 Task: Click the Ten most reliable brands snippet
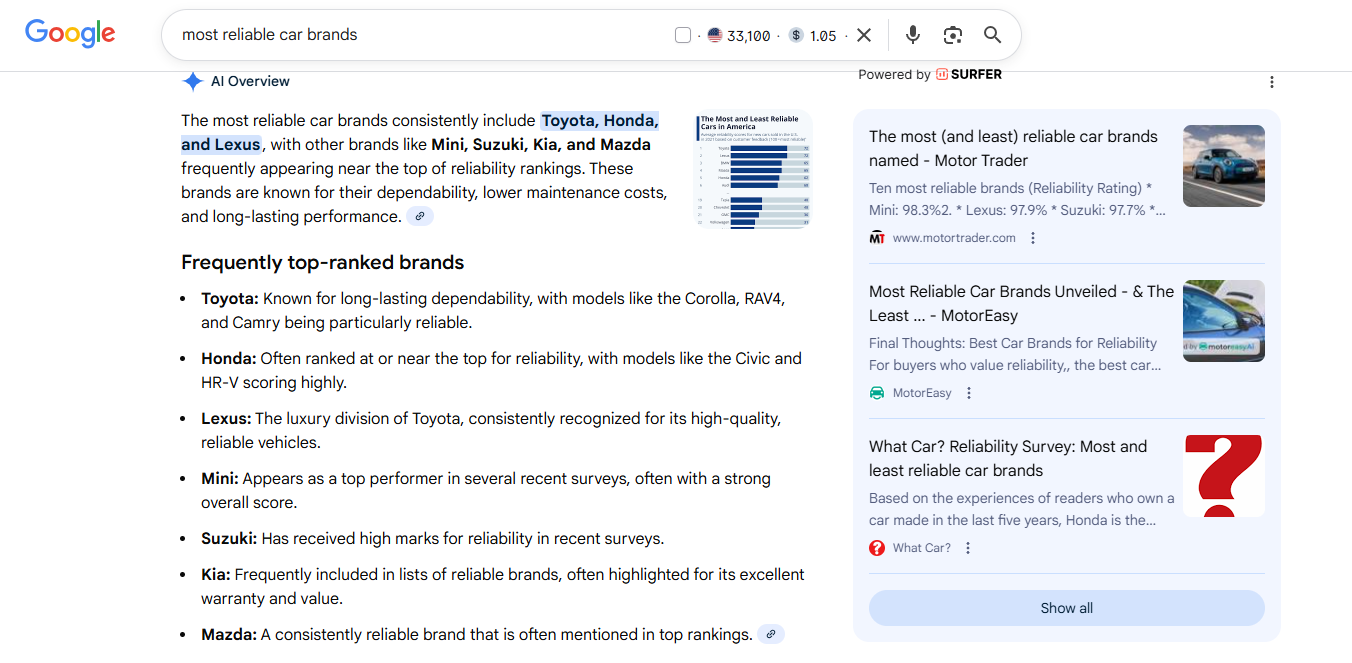tap(1017, 199)
